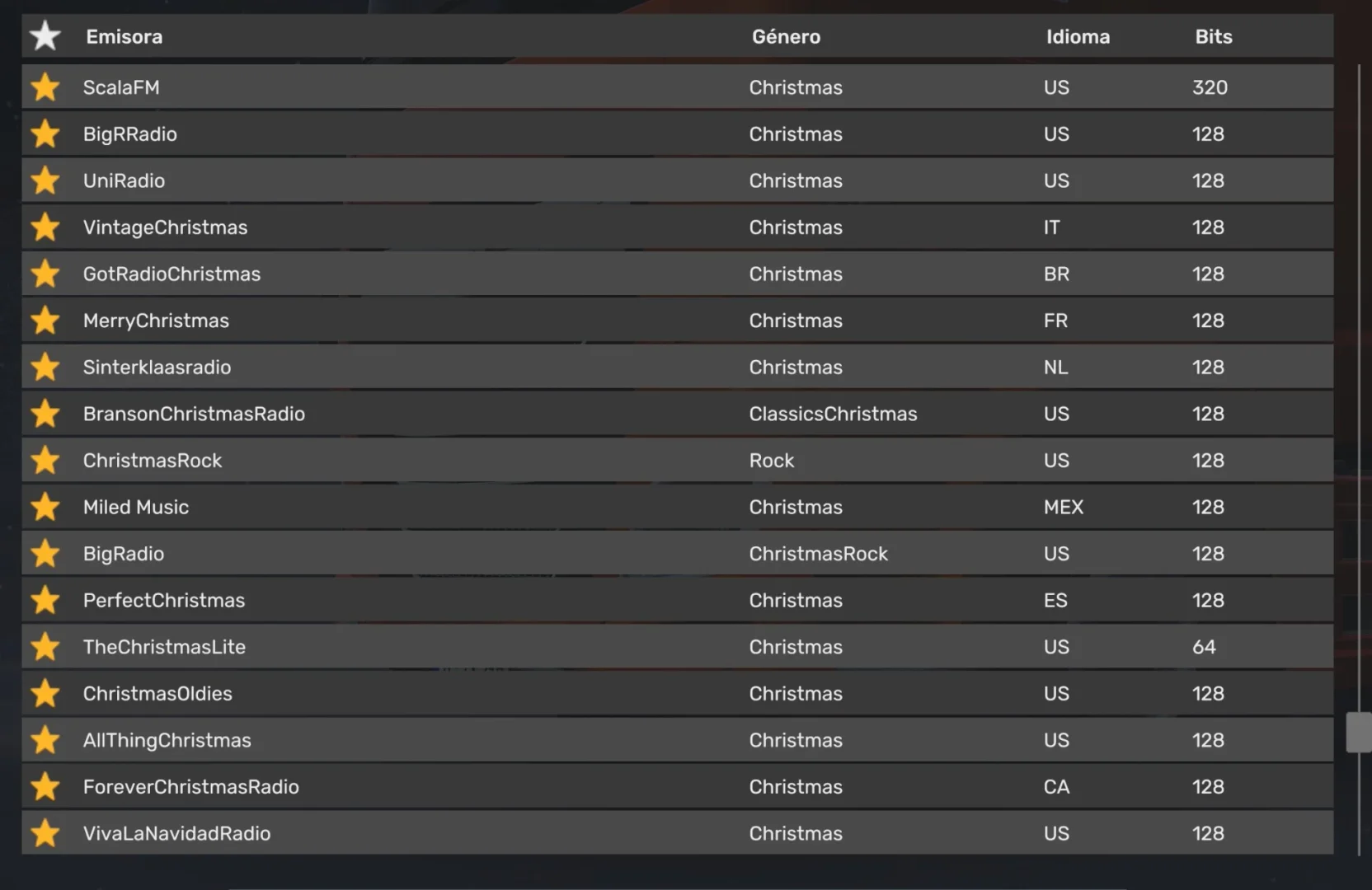Click the PerfectChristmas star icon

(x=45, y=601)
